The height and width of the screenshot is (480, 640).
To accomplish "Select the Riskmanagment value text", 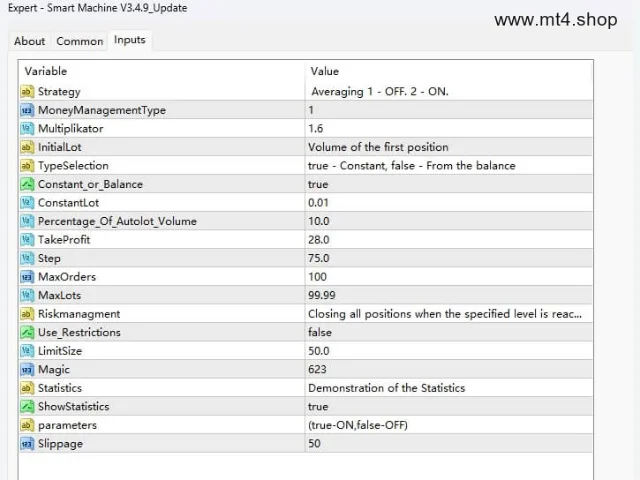I will tap(445, 314).
